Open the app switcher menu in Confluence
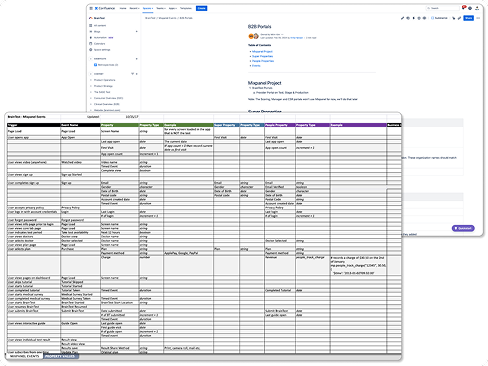488x366 pixels. click(91, 8)
